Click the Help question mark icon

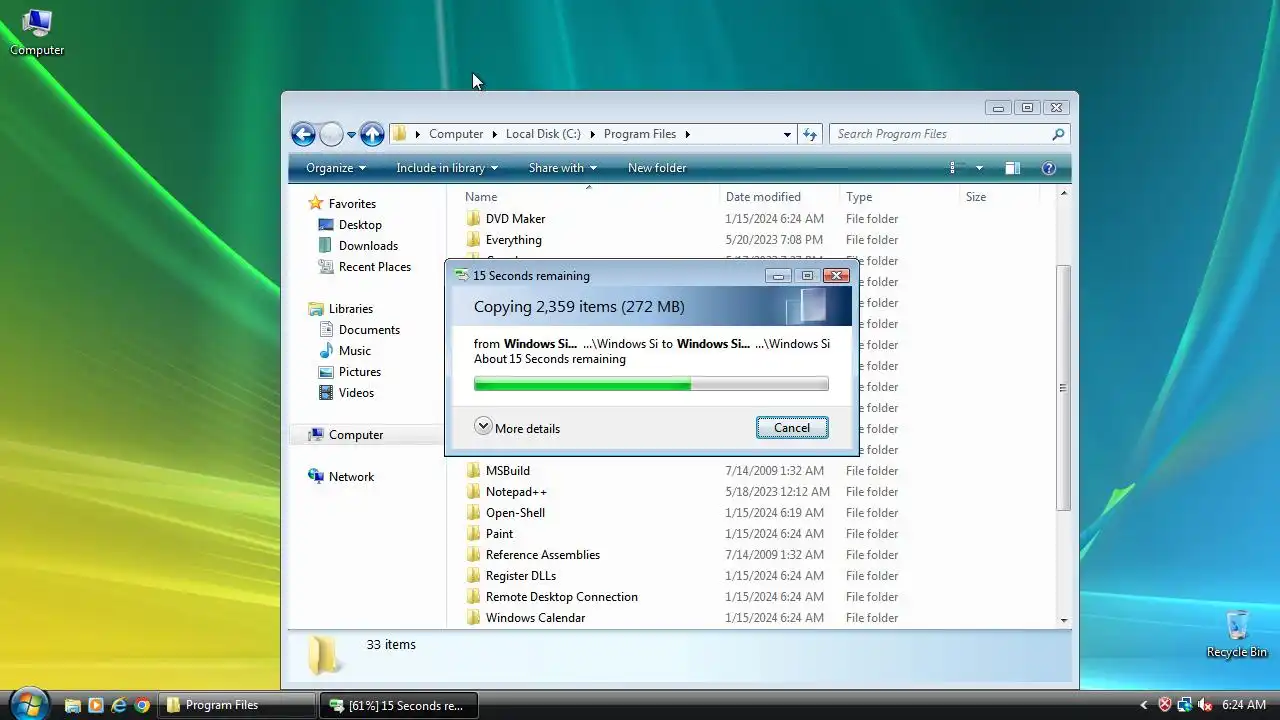pyautogui.click(x=1049, y=168)
